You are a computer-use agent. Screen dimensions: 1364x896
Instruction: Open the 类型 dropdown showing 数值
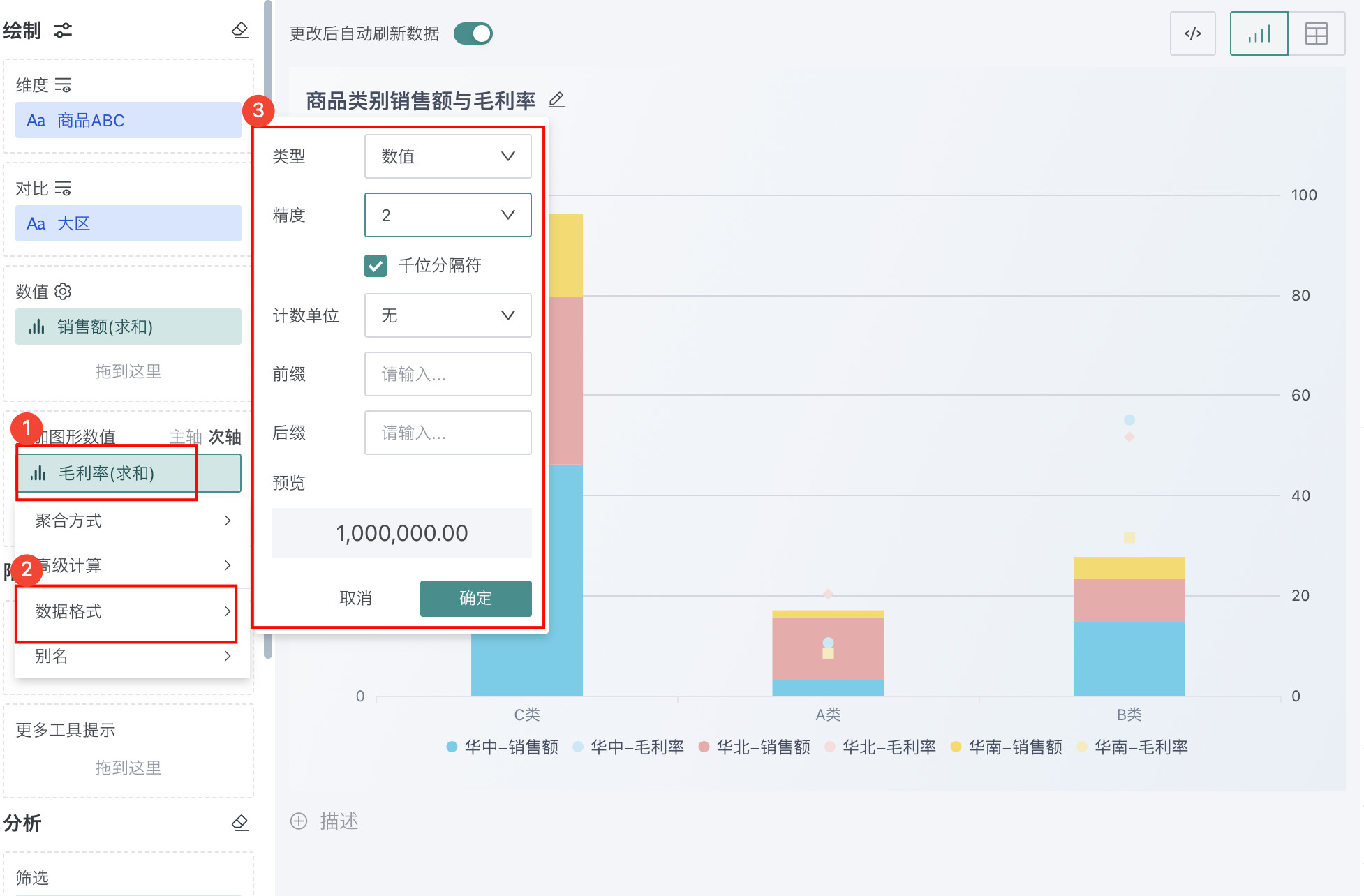[x=447, y=156]
